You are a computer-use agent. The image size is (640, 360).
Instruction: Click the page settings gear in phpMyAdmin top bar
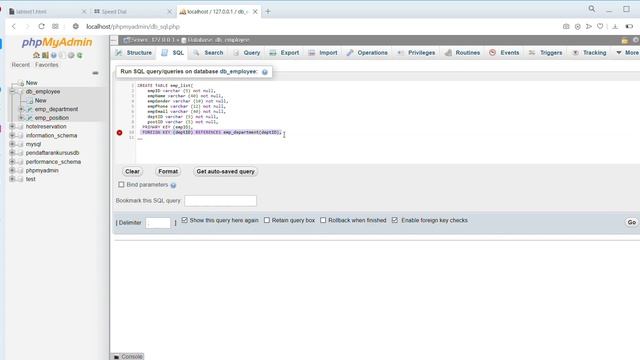pyautogui.click(x=636, y=40)
